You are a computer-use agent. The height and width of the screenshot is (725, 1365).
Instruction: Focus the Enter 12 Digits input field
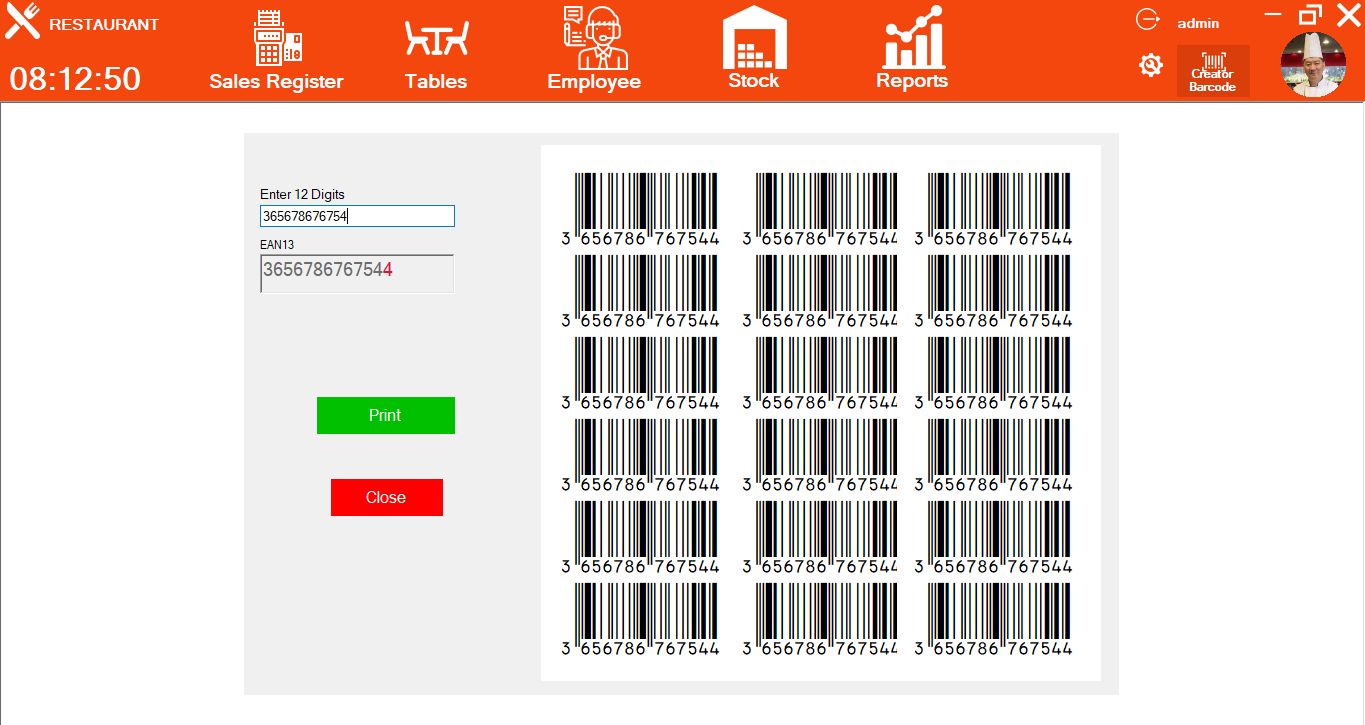(357, 216)
